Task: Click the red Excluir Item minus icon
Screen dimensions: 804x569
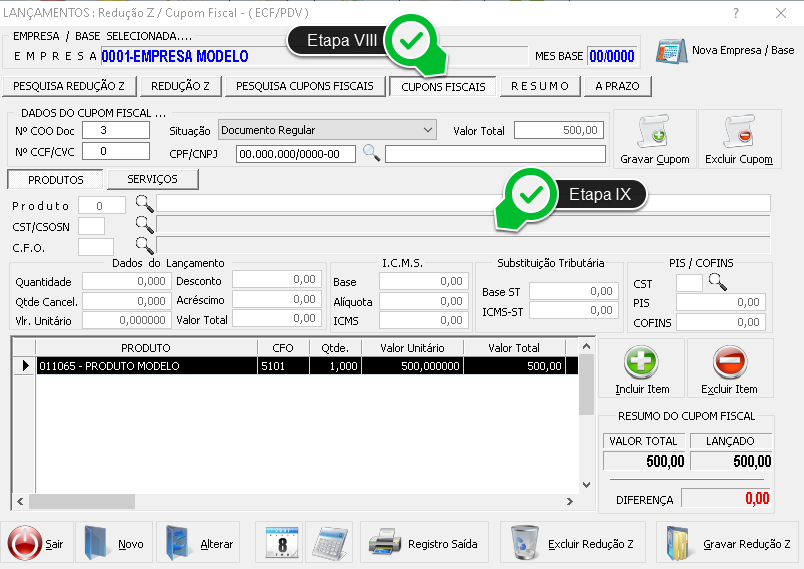Action: tap(729, 362)
